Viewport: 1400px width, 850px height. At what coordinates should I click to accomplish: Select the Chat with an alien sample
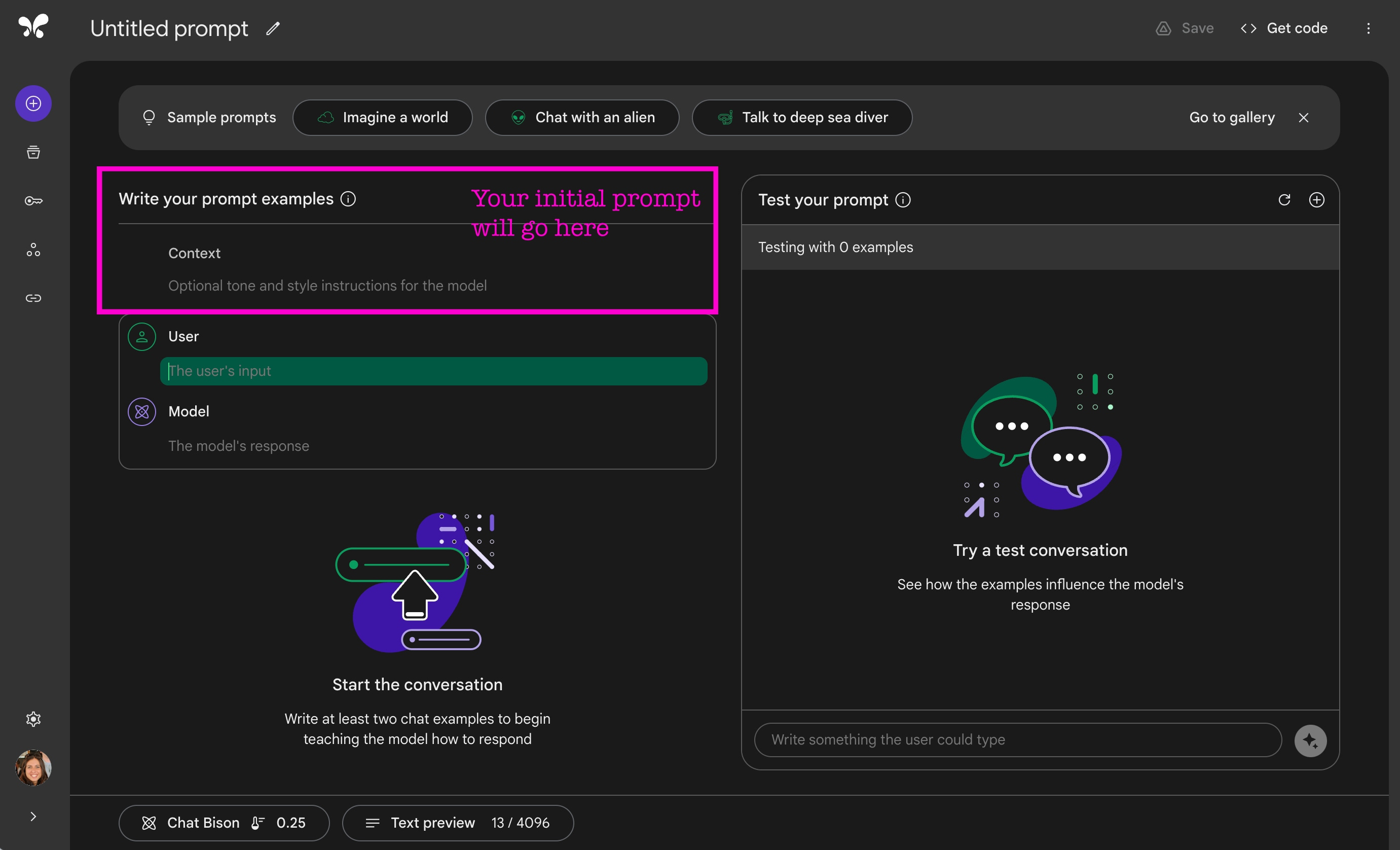coord(582,118)
